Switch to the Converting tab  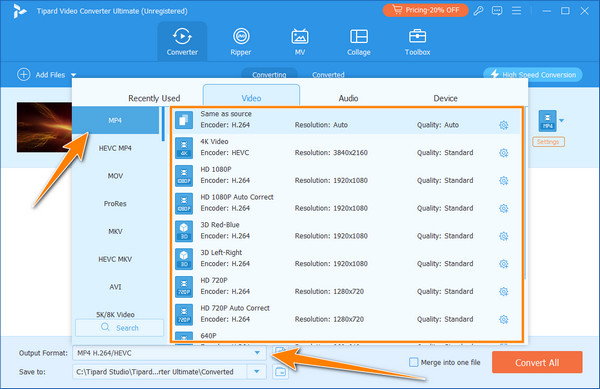click(x=269, y=74)
